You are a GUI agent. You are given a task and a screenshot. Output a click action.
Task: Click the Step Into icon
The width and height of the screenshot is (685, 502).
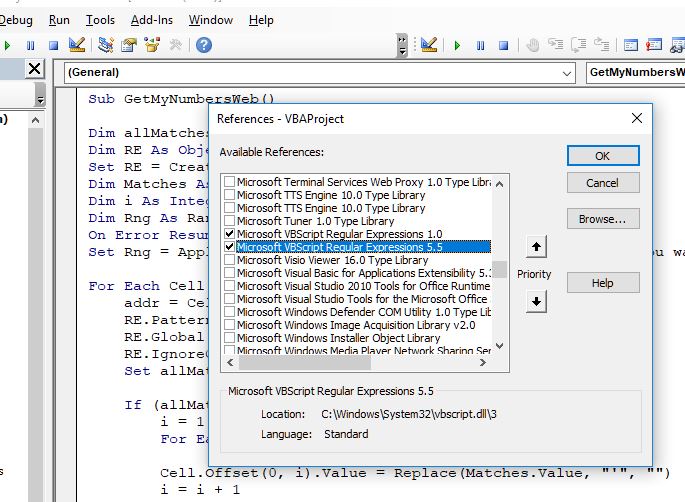(x=555, y=45)
